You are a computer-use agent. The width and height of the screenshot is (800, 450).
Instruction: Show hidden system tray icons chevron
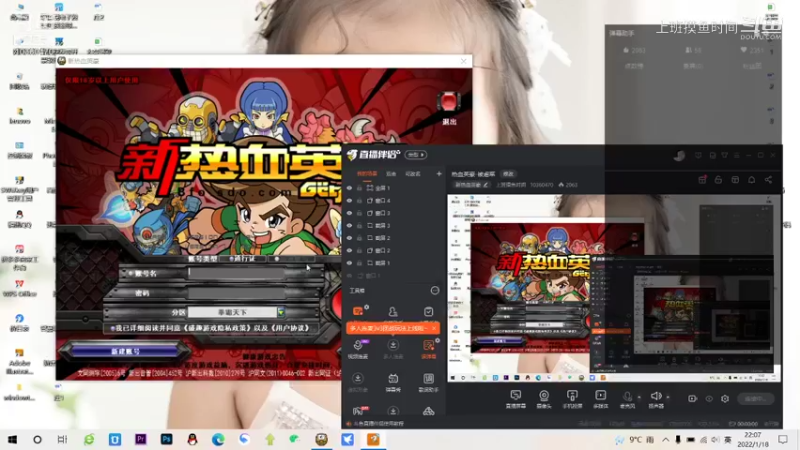click(666, 439)
